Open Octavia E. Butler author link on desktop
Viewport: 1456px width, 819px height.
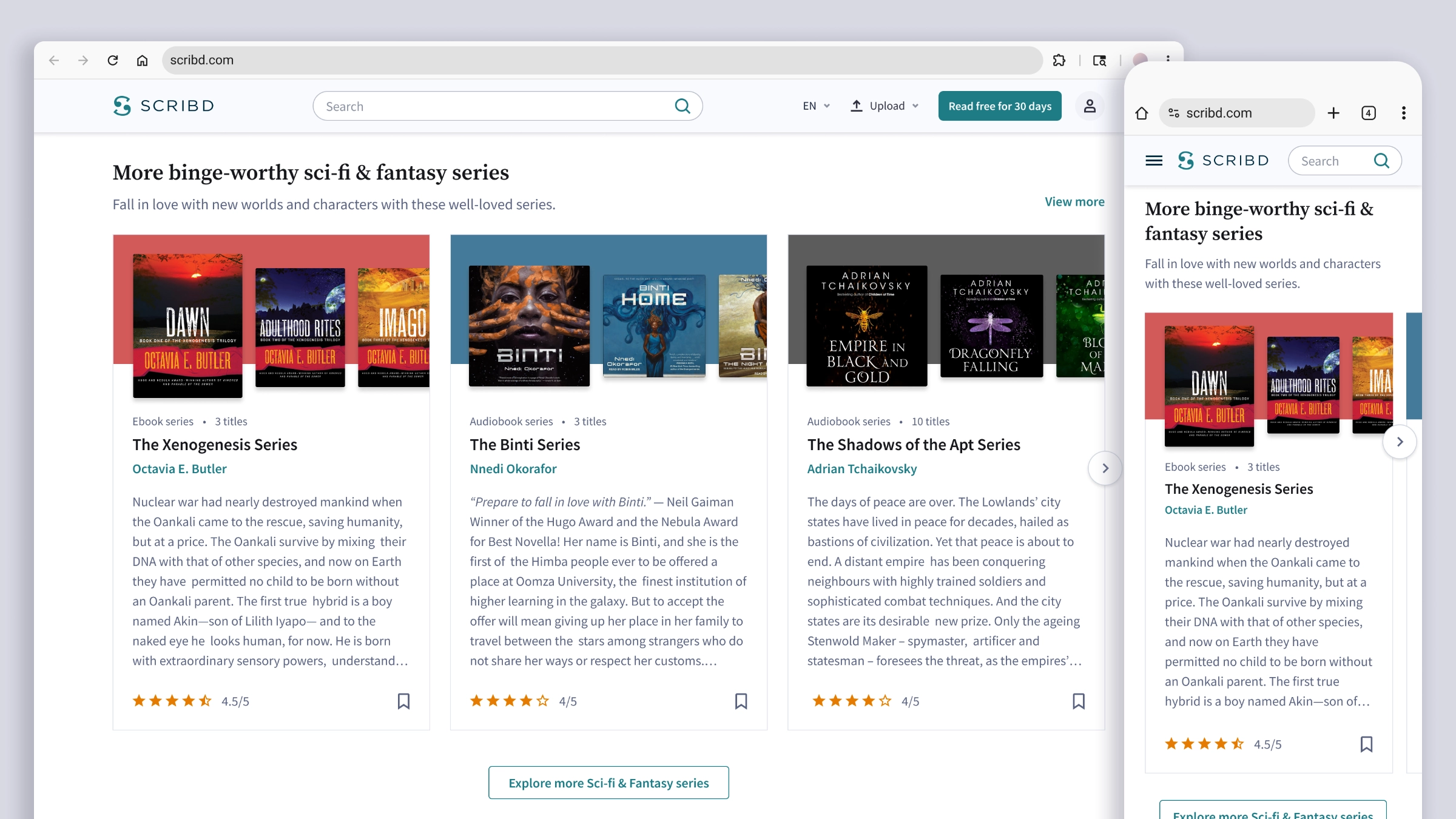click(x=180, y=469)
